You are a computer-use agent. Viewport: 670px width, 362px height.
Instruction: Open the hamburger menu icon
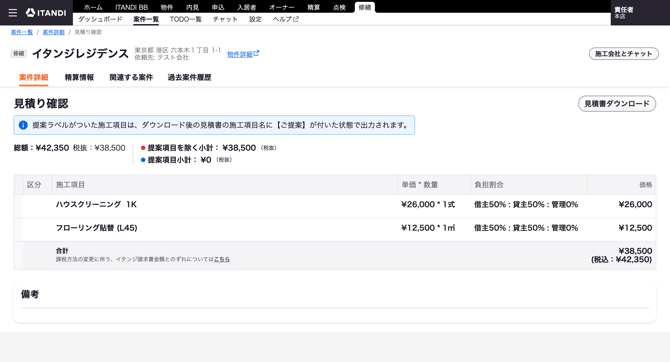13,13
